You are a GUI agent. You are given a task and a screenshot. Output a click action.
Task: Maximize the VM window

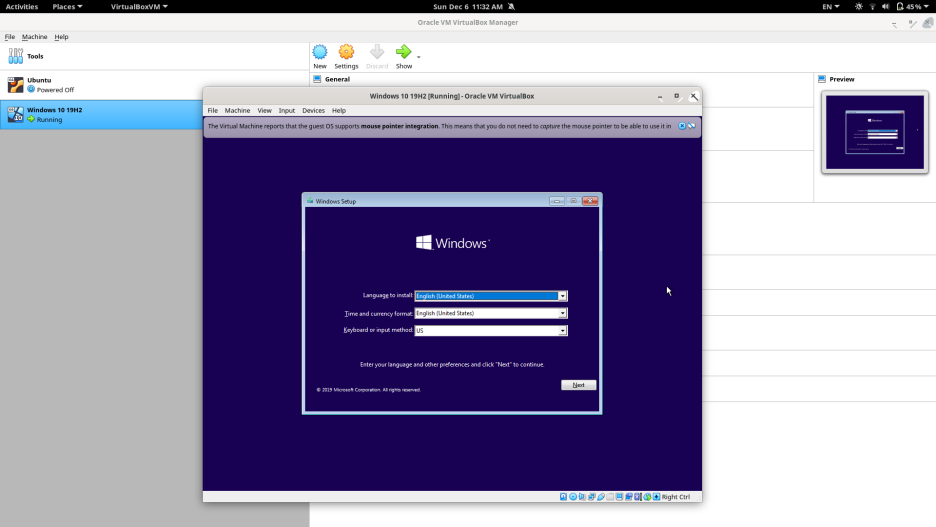coord(676,96)
